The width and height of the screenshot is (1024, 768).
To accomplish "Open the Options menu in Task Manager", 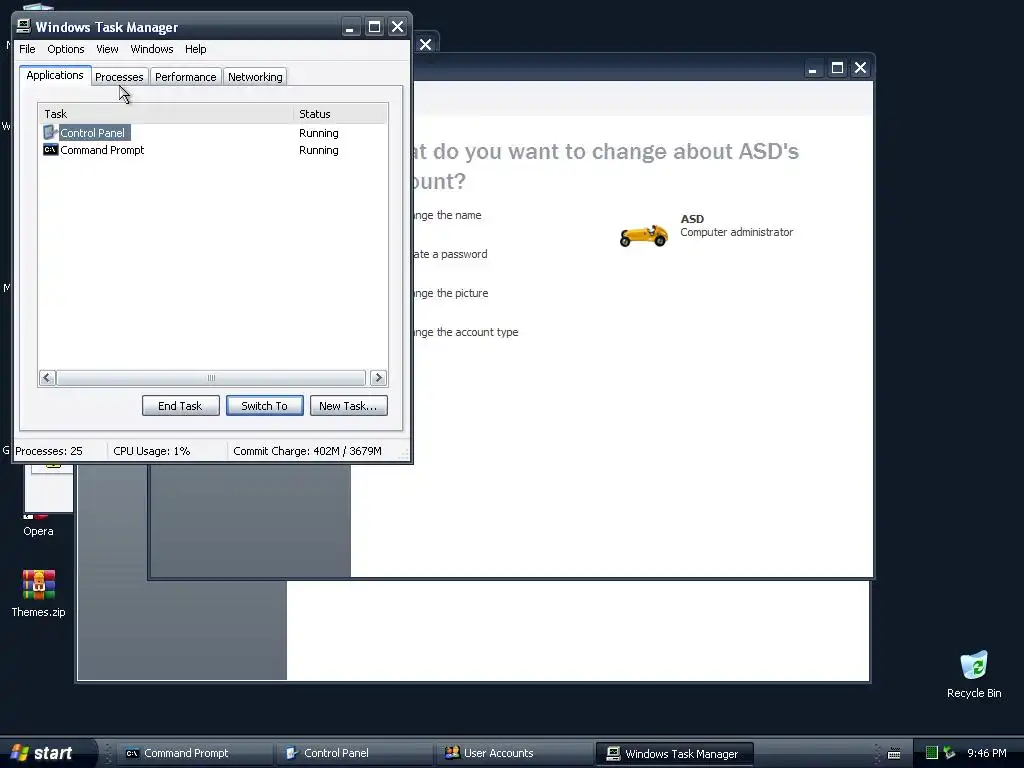I will pyautogui.click(x=65, y=49).
